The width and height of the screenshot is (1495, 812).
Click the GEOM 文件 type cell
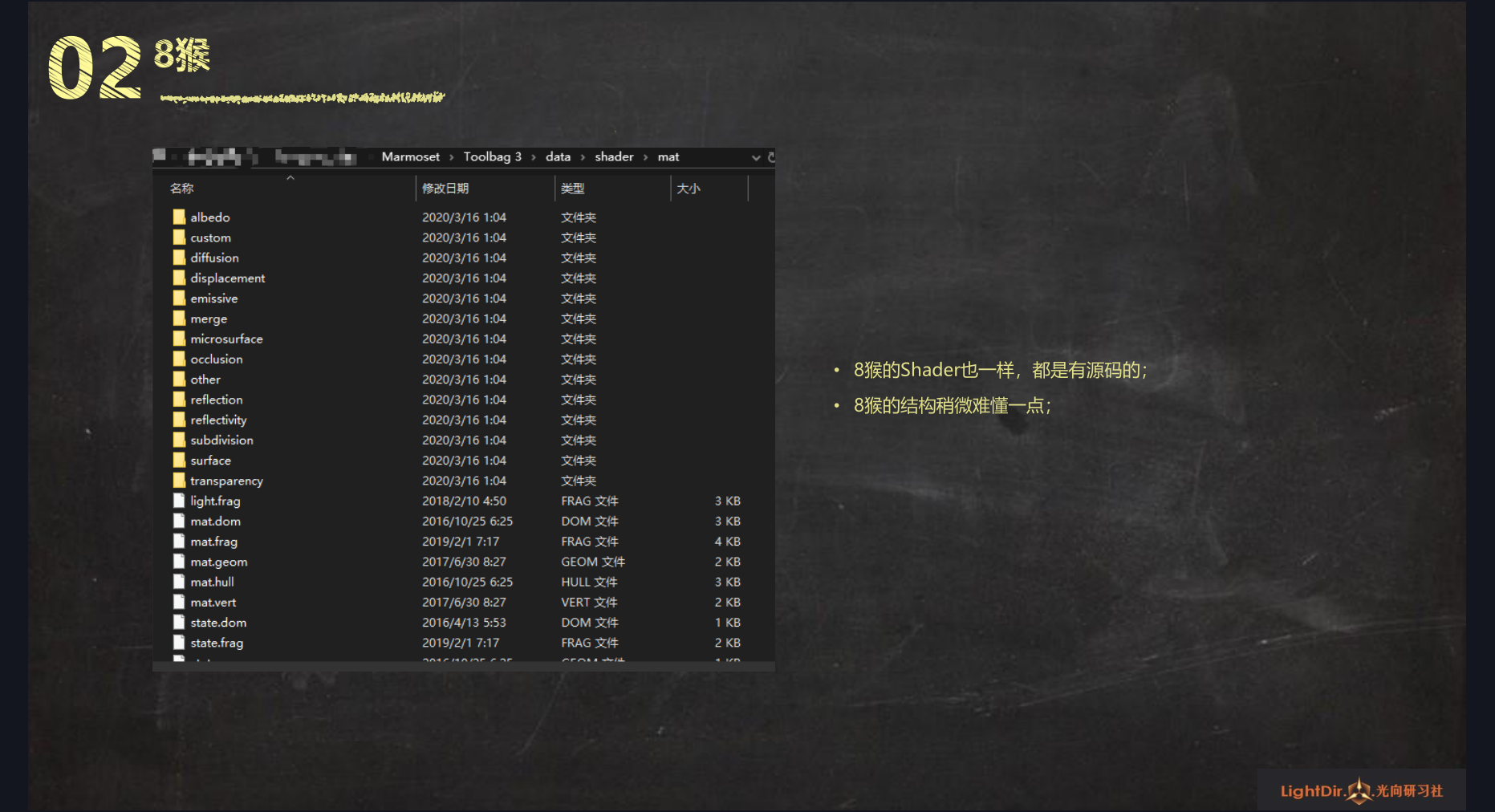tap(593, 562)
